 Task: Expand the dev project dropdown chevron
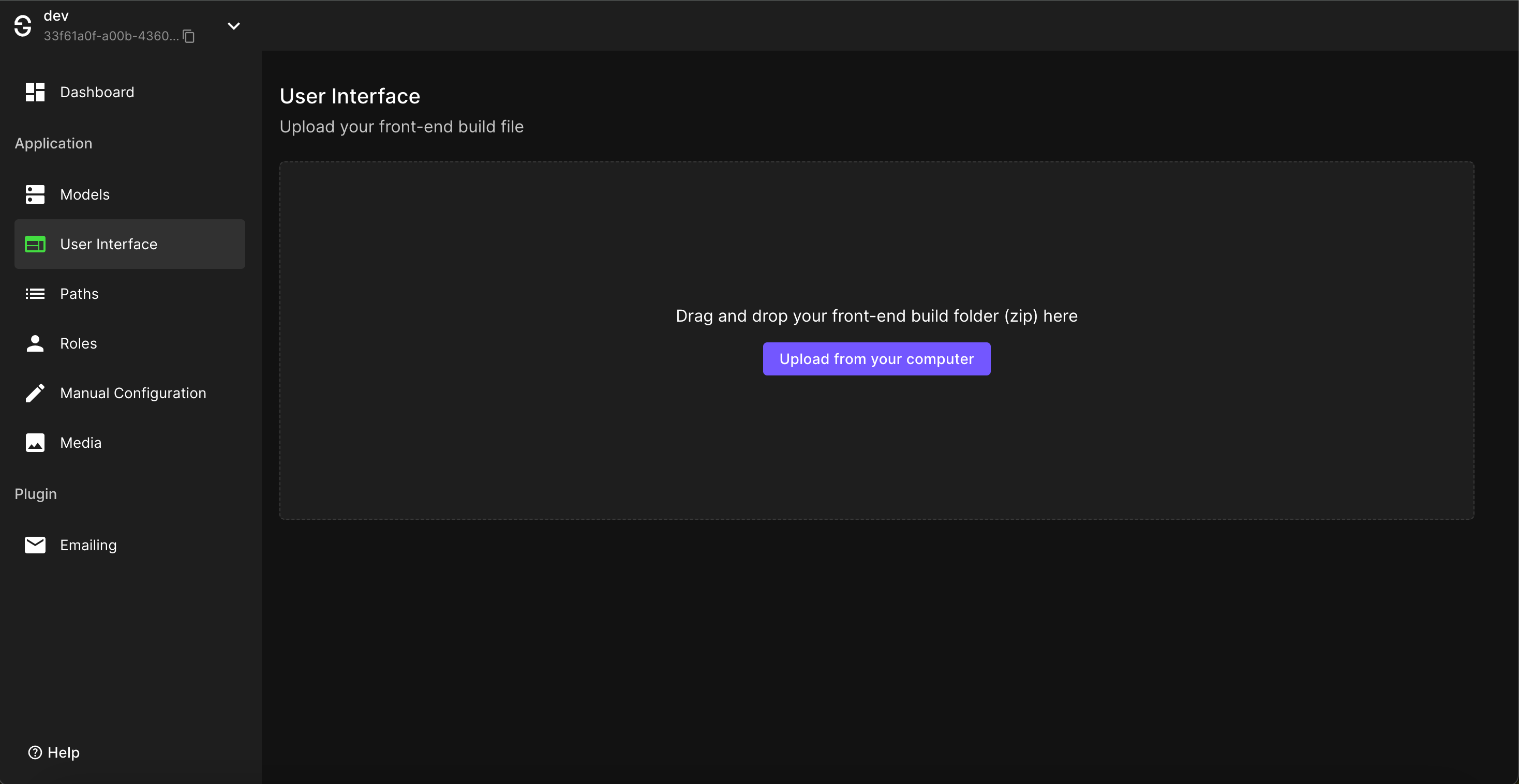tap(233, 26)
